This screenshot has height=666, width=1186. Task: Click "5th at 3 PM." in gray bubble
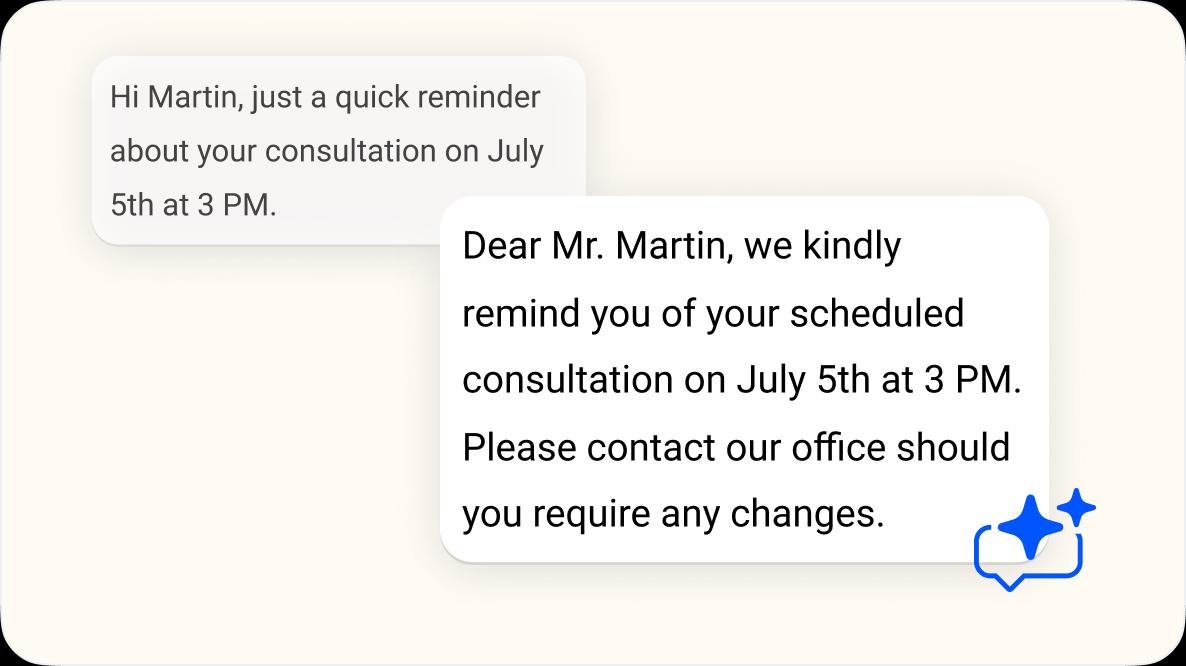point(192,205)
